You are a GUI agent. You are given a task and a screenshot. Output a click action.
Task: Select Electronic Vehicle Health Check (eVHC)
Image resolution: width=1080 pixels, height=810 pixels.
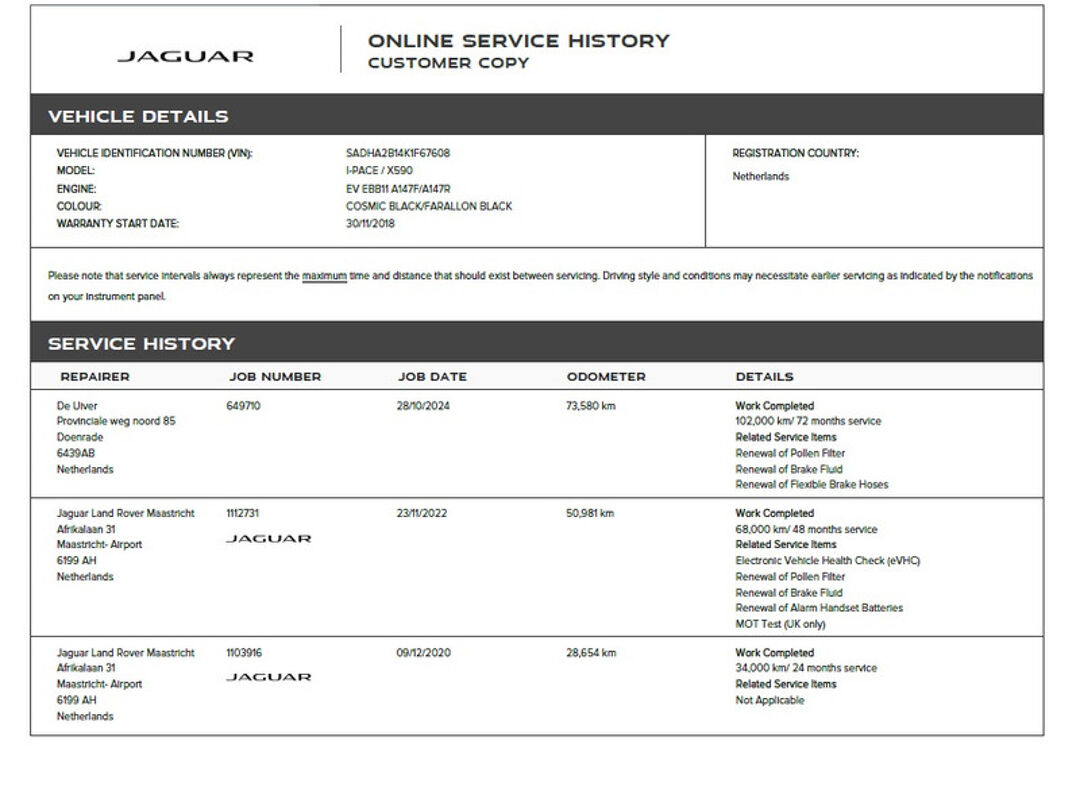tap(827, 561)
